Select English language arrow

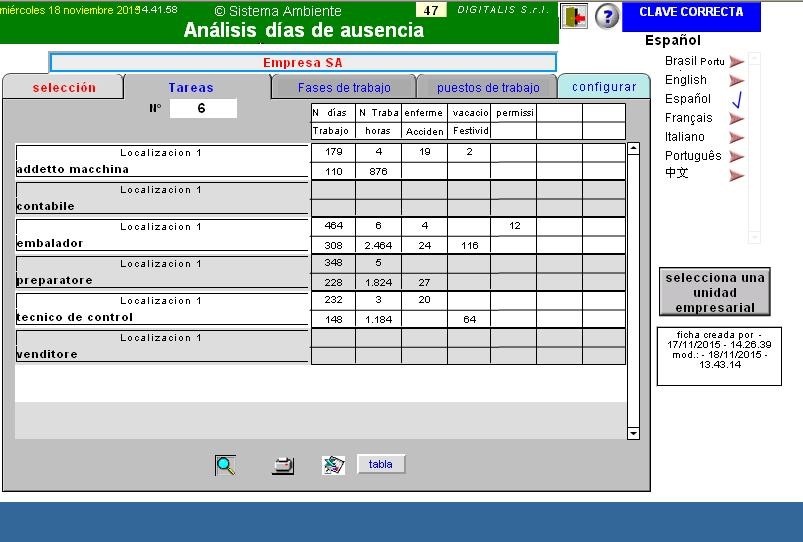(736, 80)
